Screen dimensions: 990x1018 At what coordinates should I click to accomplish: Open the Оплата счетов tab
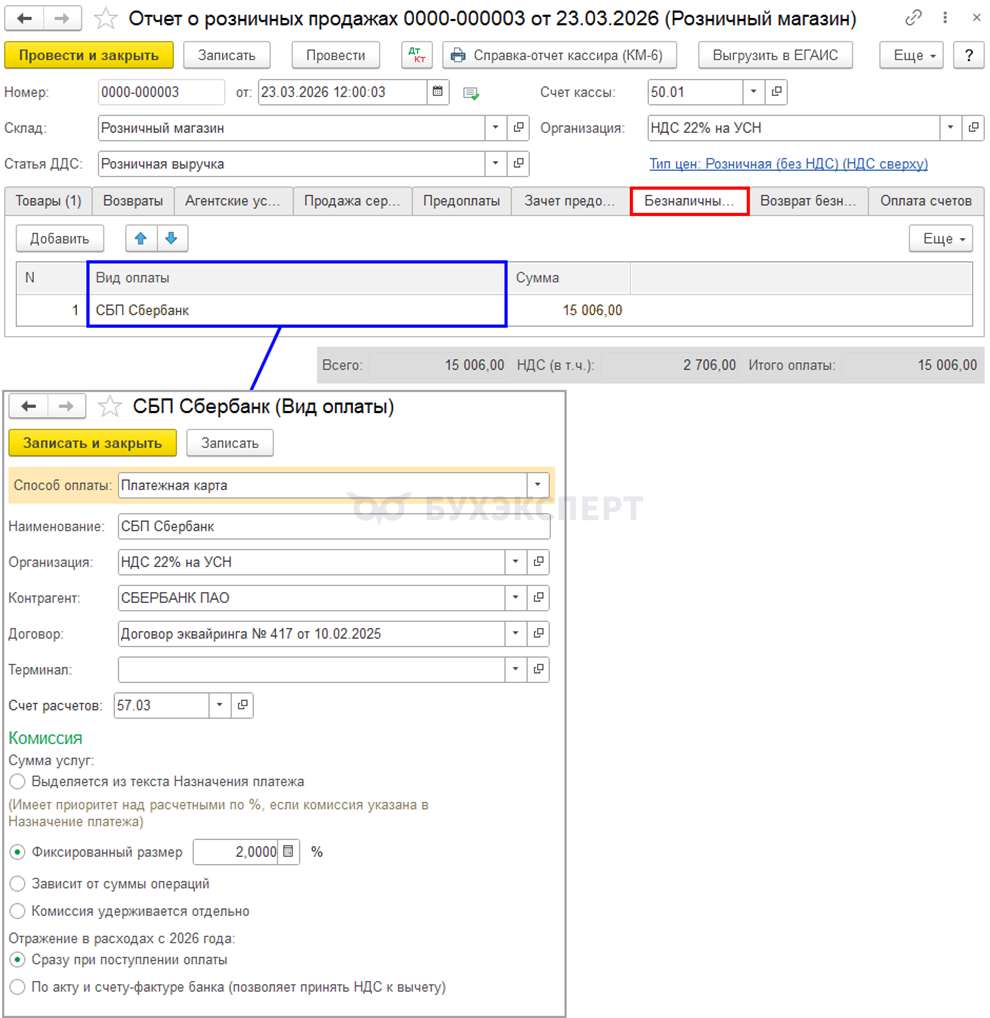click(x=926, y=201)
